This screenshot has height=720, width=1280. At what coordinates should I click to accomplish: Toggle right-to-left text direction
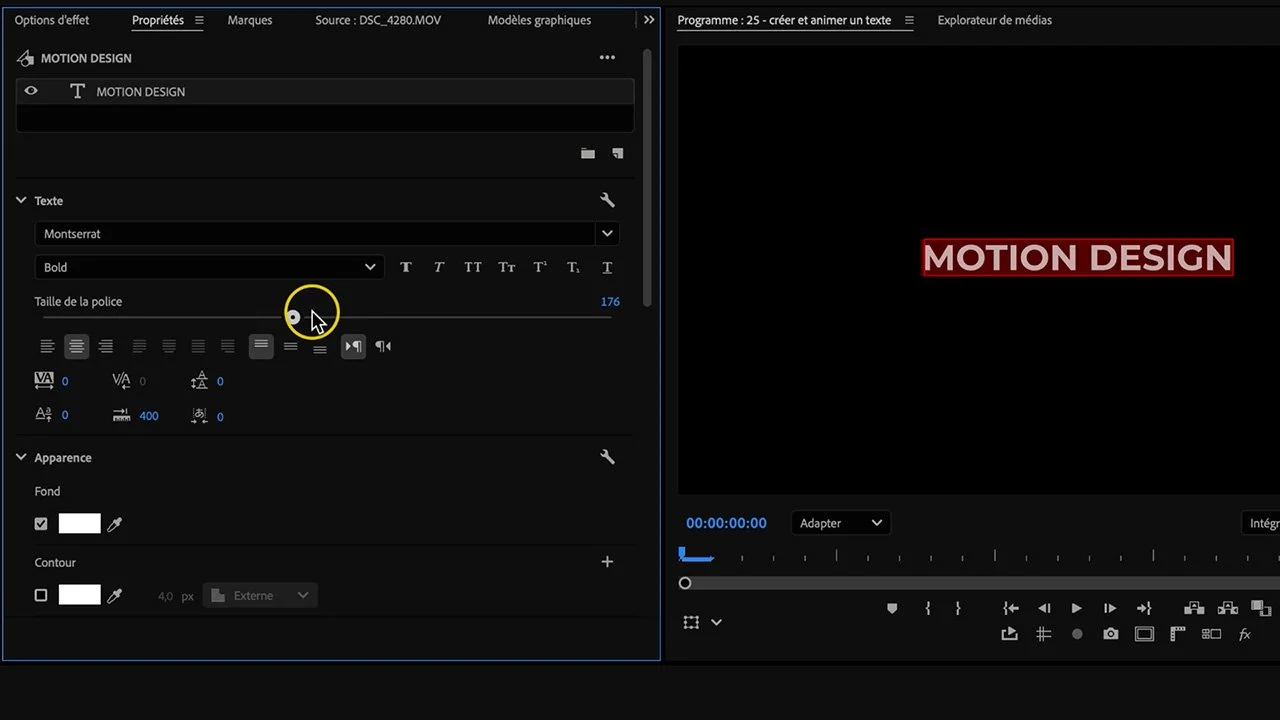point(383,346)
